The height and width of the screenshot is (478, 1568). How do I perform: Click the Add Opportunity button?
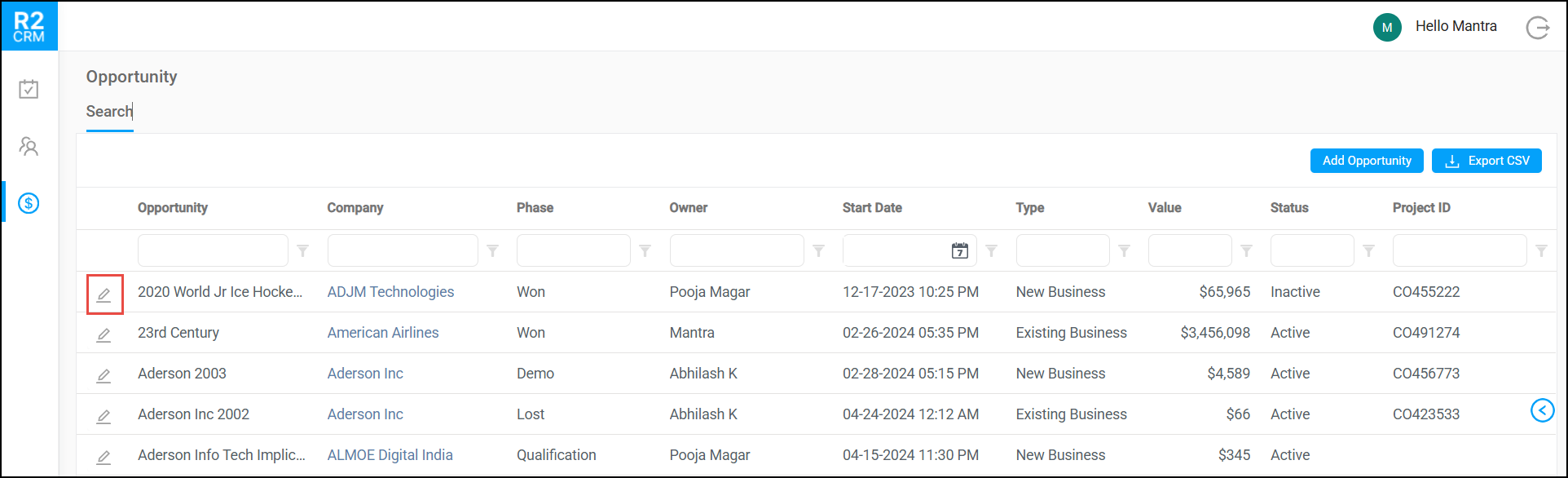pyautogui.click(x=1367, y=161)
